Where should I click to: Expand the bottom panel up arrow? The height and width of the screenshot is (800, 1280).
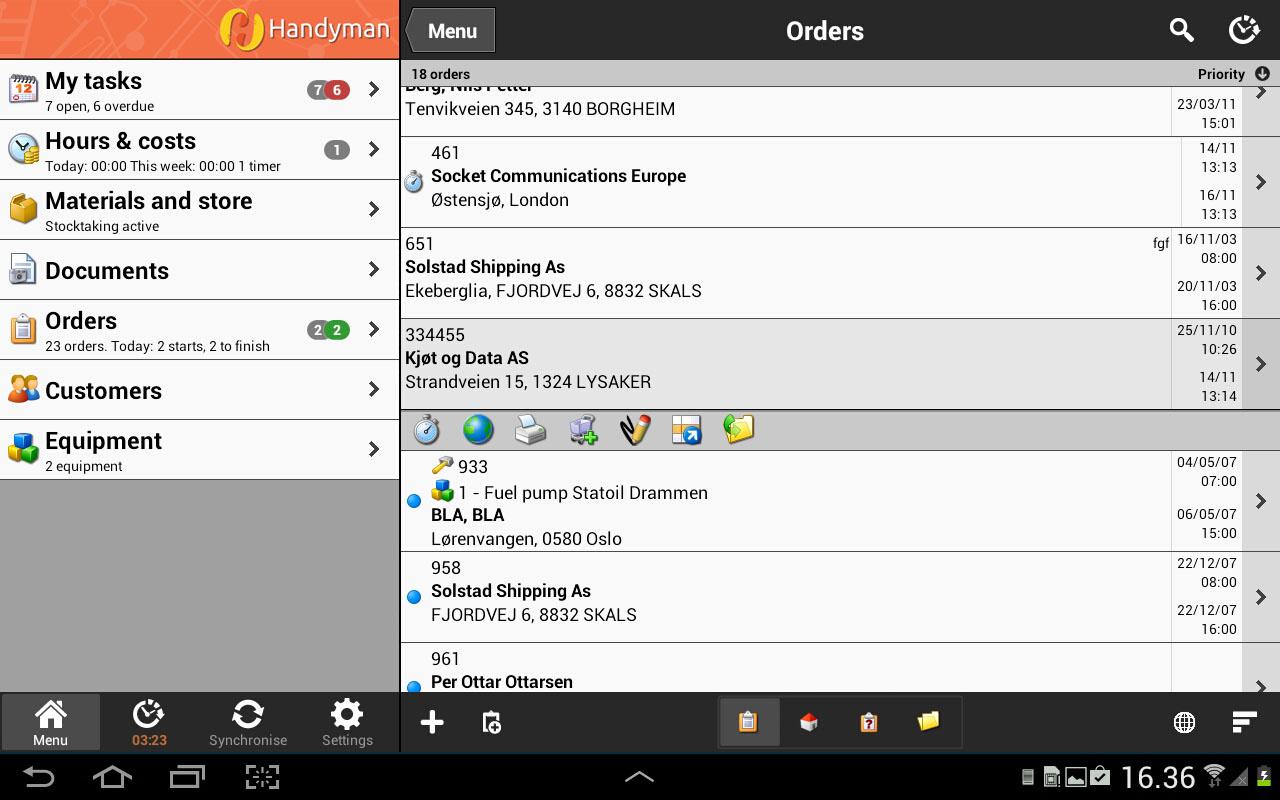tap(640, 777)
